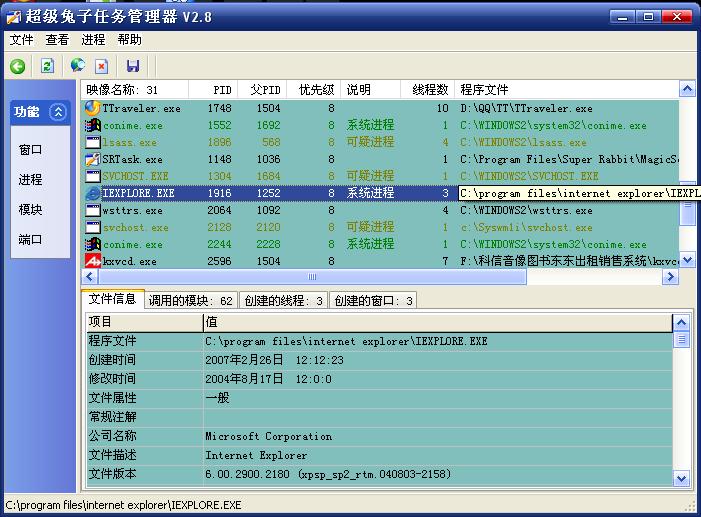Screen dimensions: 701x517
Task: Click process list scroll down arrow
Action: 687,260
